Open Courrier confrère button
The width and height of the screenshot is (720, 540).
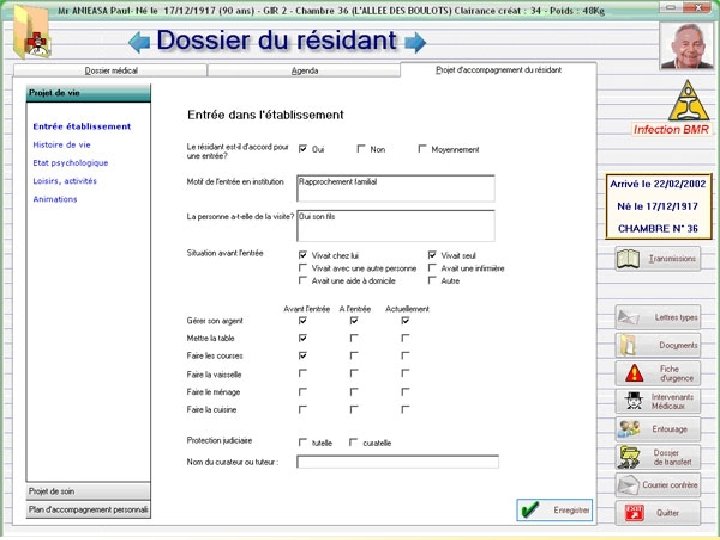pos(658,485)
